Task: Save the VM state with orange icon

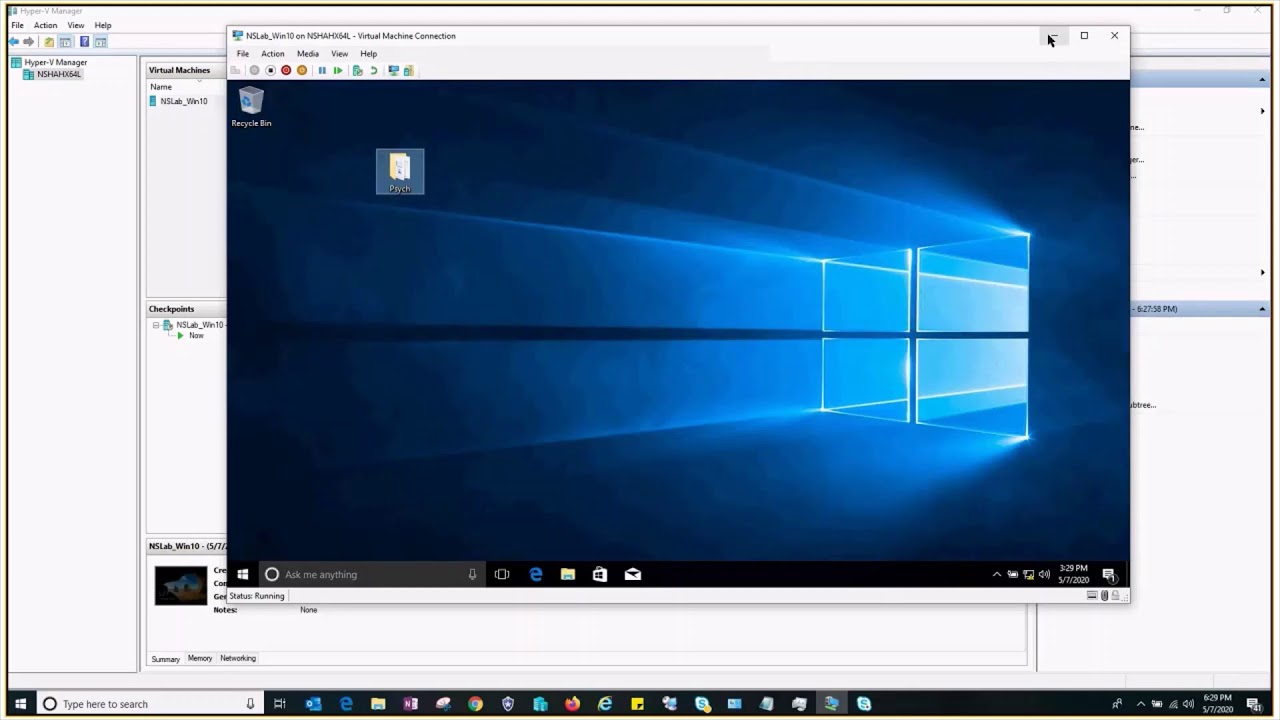Action: tap(302, 70)
